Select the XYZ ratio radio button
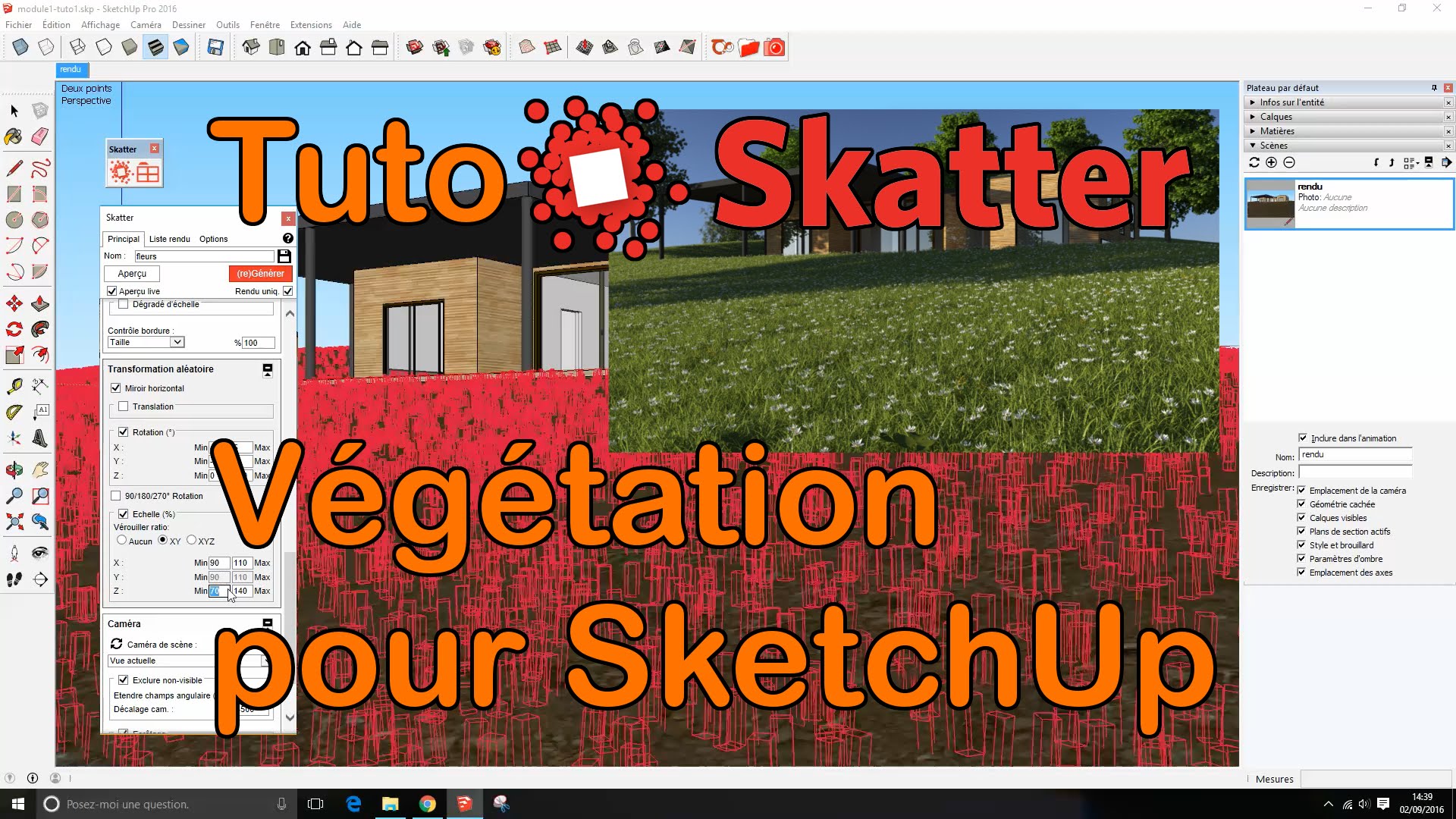The image size is (1456, 819). point(191,541)
